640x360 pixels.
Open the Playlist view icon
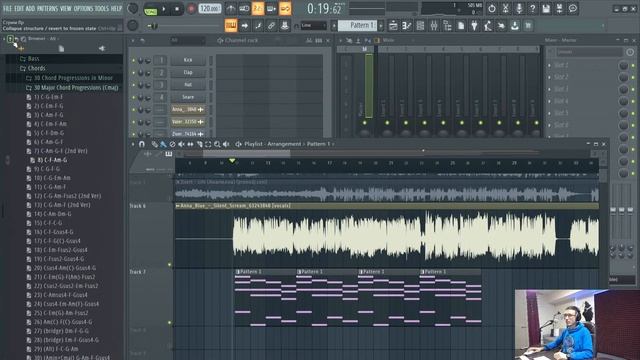(x=393, y=26)
